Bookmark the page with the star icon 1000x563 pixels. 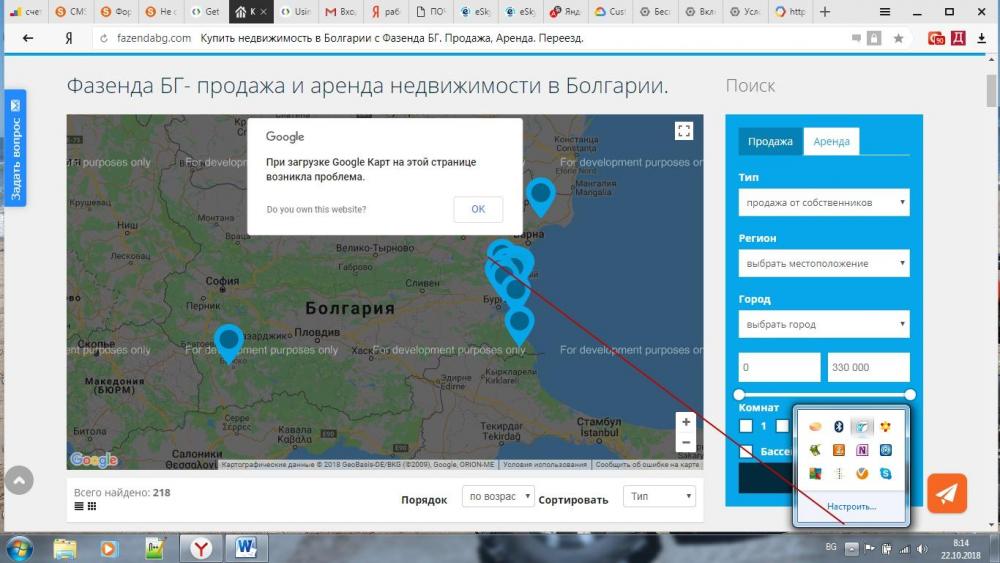point(898,38)
